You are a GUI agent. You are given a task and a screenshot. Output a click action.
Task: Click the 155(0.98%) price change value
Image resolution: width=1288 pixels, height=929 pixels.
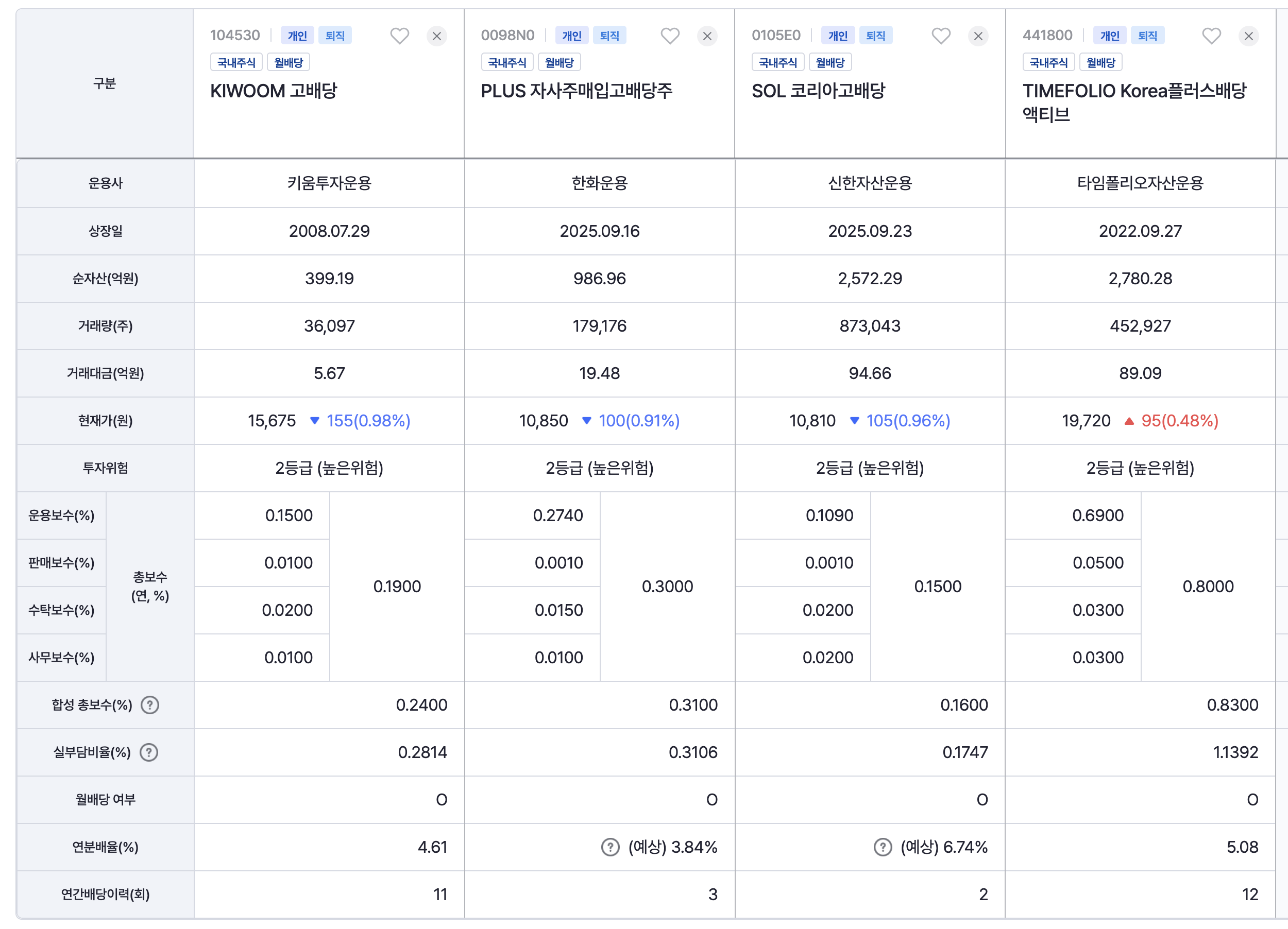[368, 421]
